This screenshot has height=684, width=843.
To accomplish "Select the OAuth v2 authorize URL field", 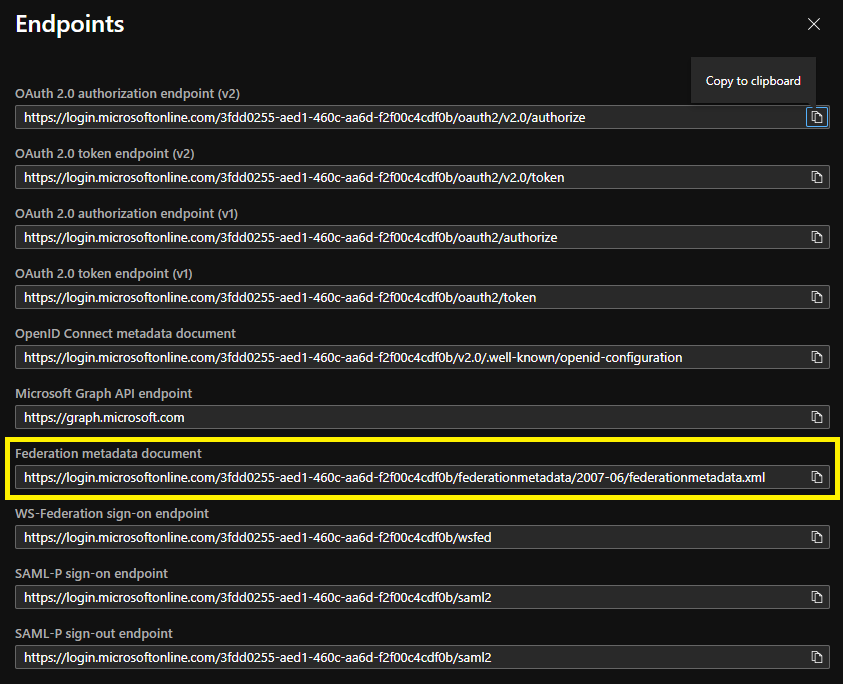I will [x=410, y=117].
